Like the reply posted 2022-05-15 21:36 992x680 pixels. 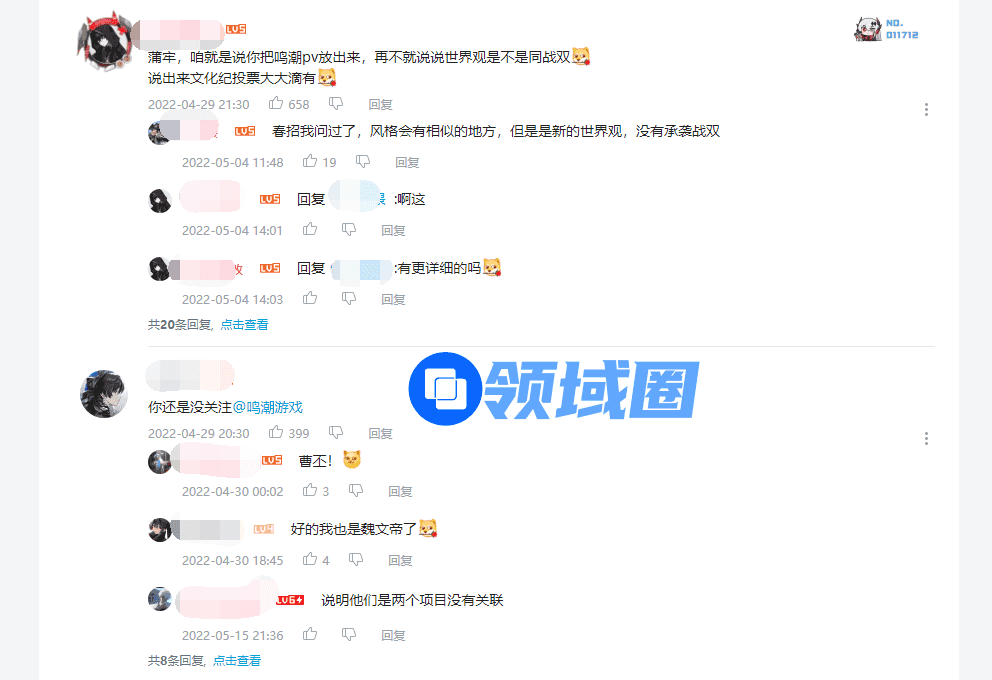[310, 634]
